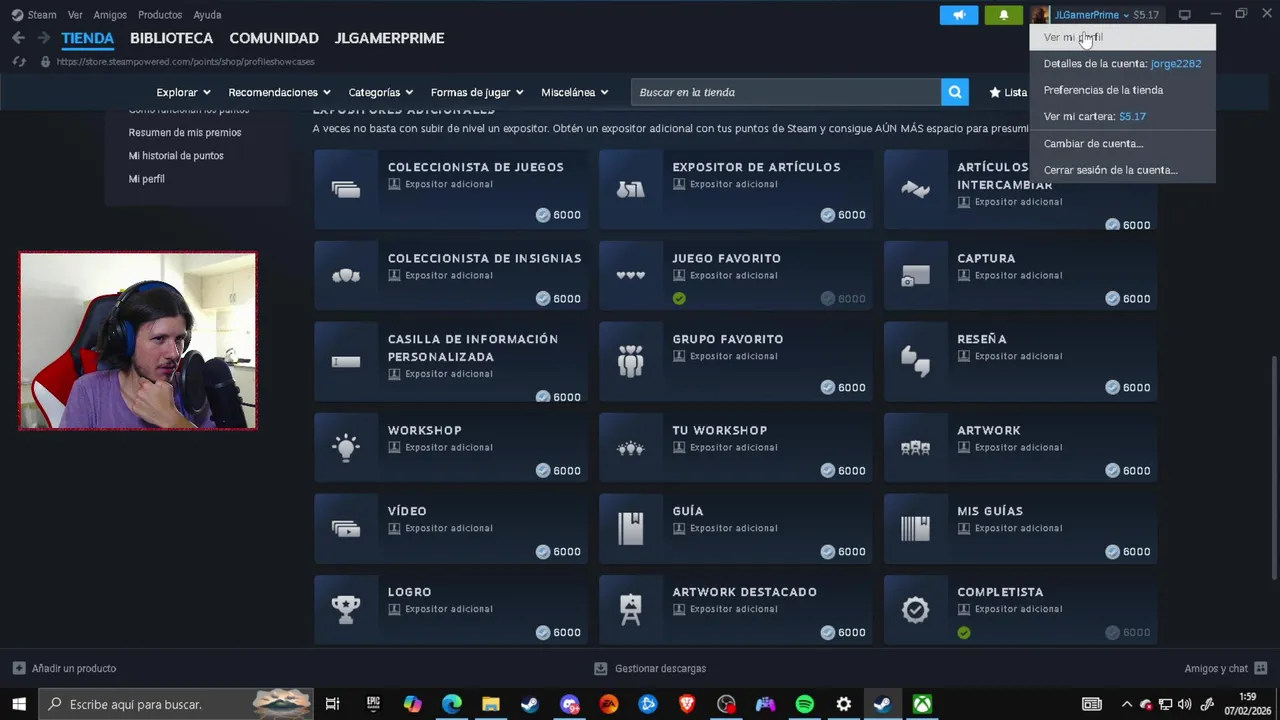Select Cerrar sesión de la cuenta
This screenshot has width=1280, height=720.
click(x=1123, y=170)
